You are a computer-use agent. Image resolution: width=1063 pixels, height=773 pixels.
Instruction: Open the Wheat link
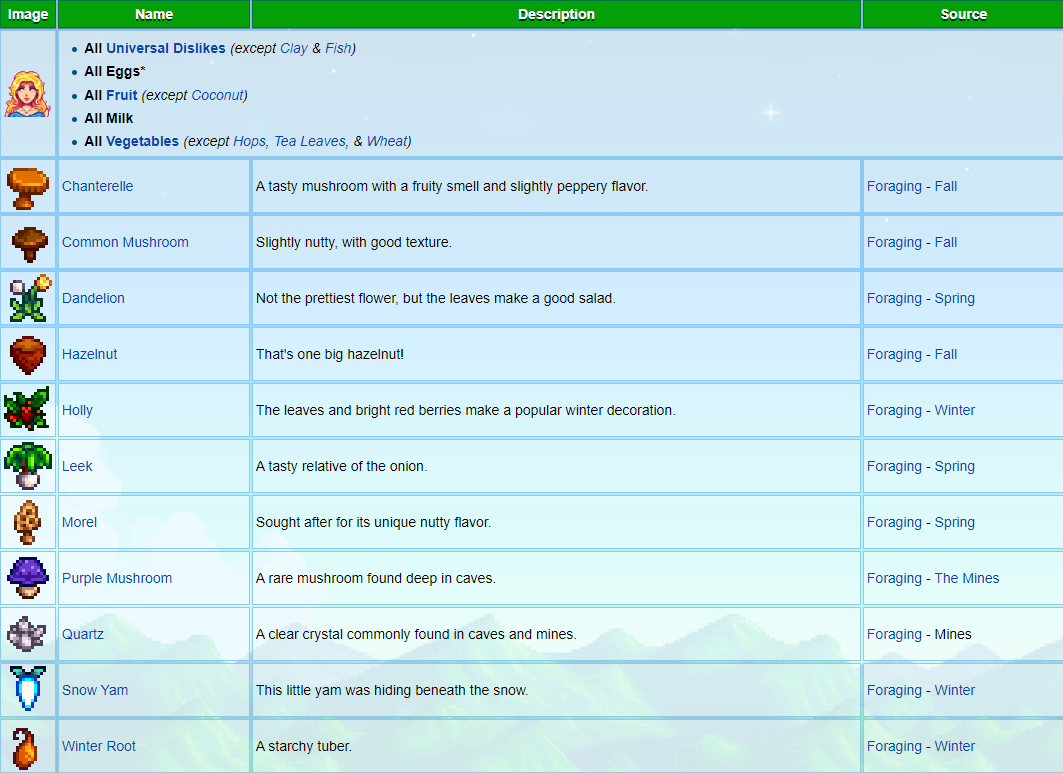point(387,141)
